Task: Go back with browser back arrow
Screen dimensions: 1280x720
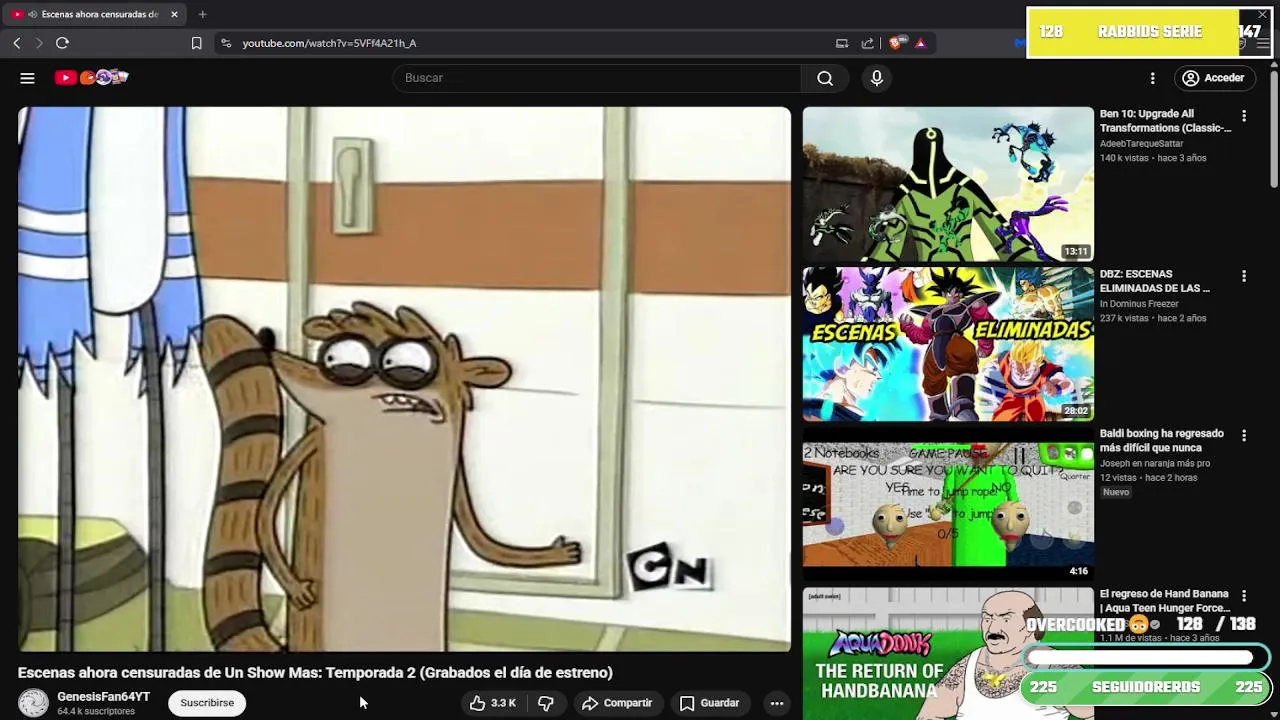Action: click(17, 43)
